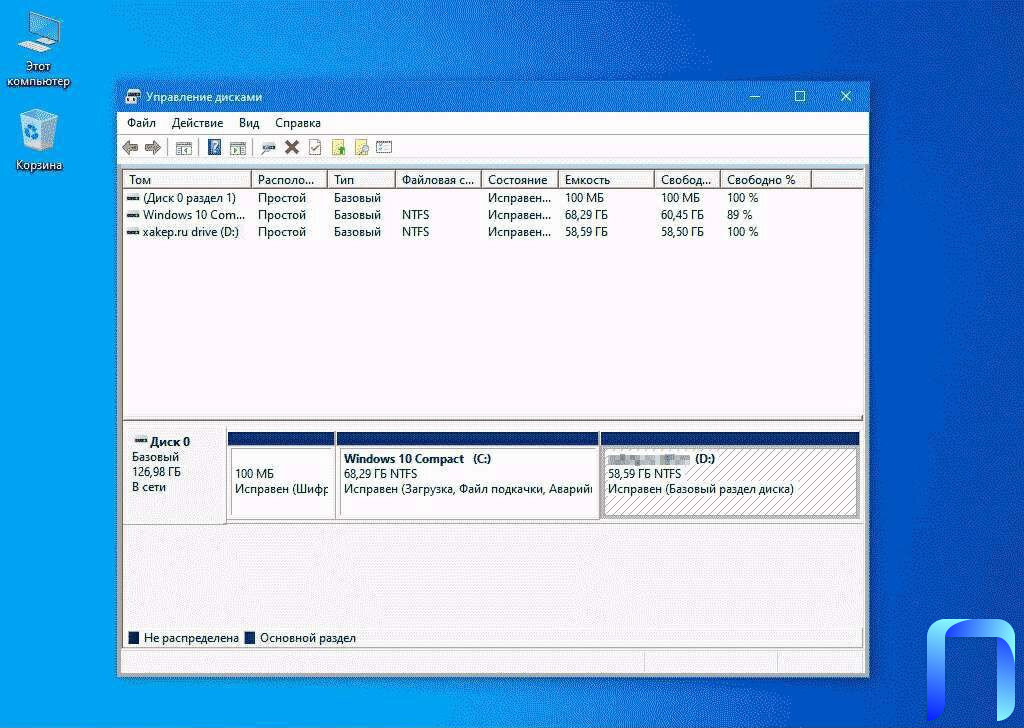Click the Не распределена legend color swatch
The image size is (1024, 728).
point(134,638)
